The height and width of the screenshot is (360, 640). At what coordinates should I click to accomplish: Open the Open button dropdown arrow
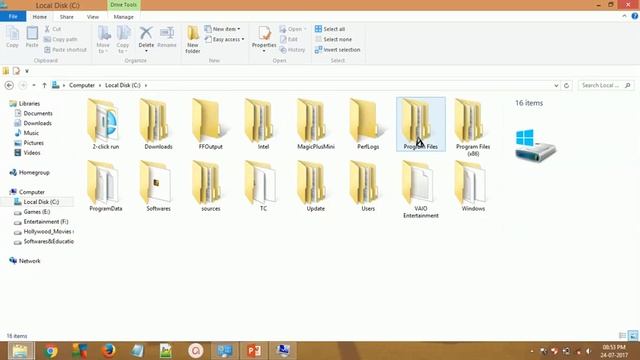point(305,29)
